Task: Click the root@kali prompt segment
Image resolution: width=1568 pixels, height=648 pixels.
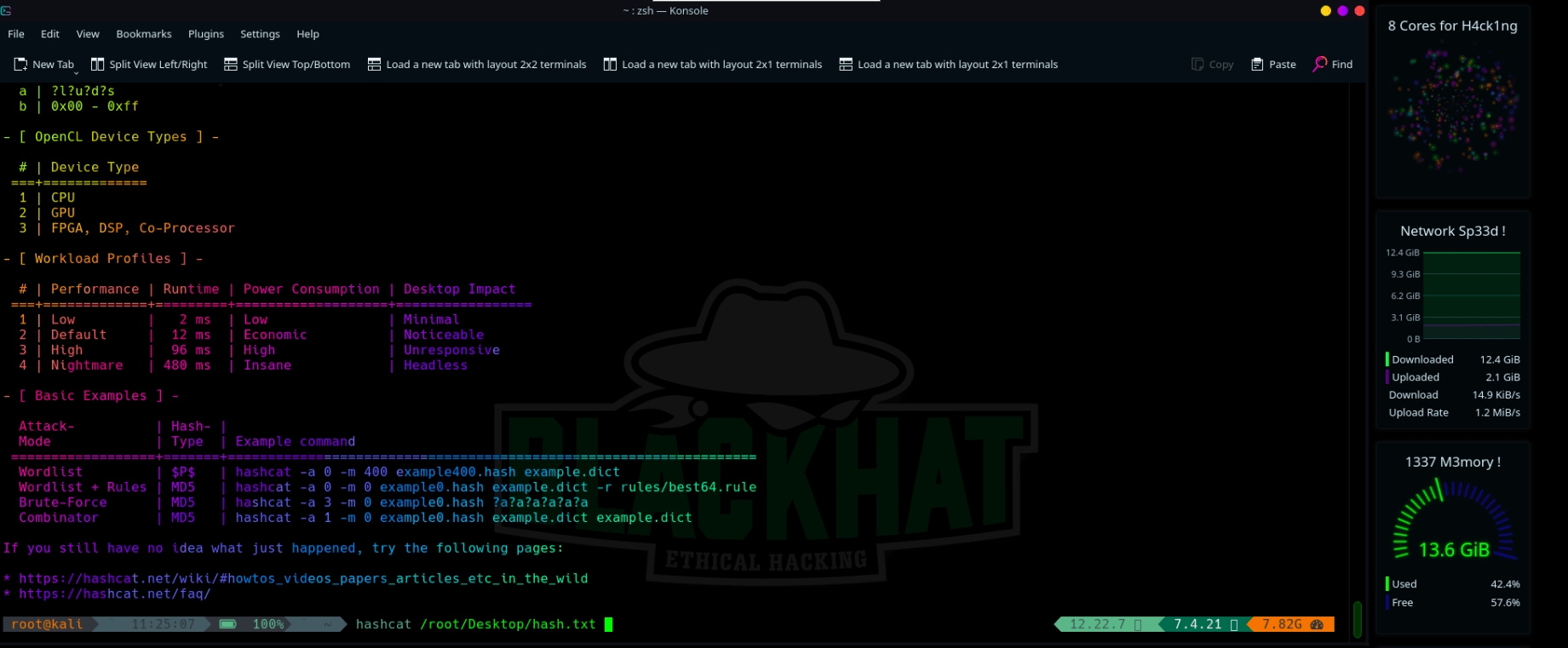Action: (x=47, y=624)
